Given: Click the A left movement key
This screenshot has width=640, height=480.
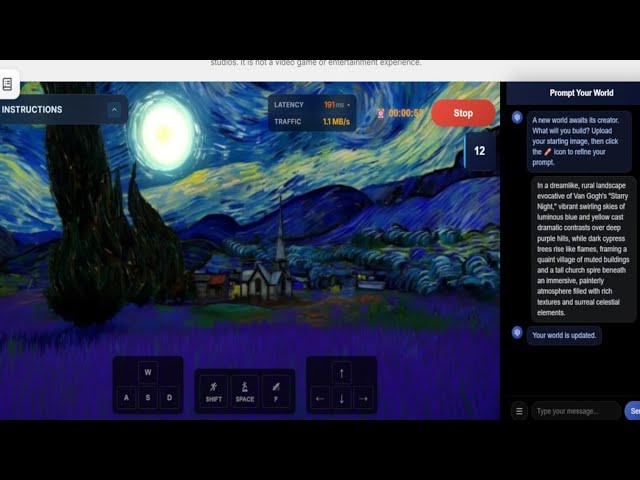Looking at the screenshot, I should 126,397.
